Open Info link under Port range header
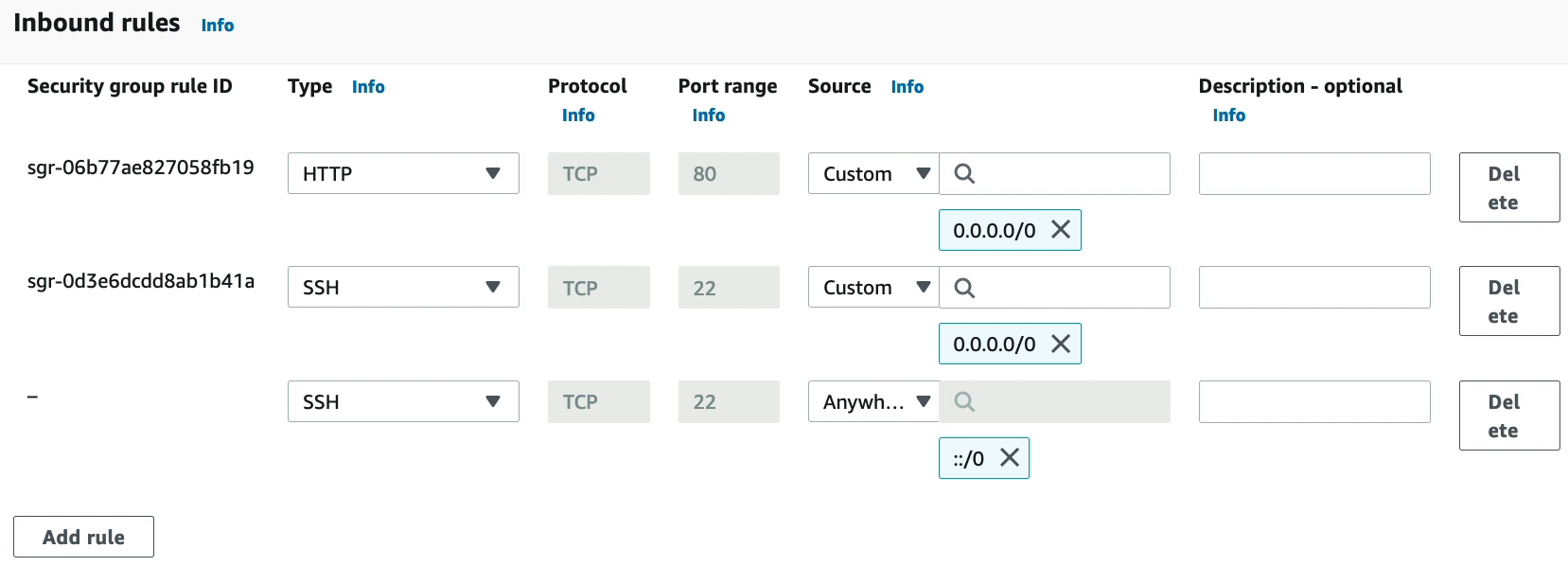Image resolution: width=1568 pixels, height=566 pixels. tap(708, 115)
